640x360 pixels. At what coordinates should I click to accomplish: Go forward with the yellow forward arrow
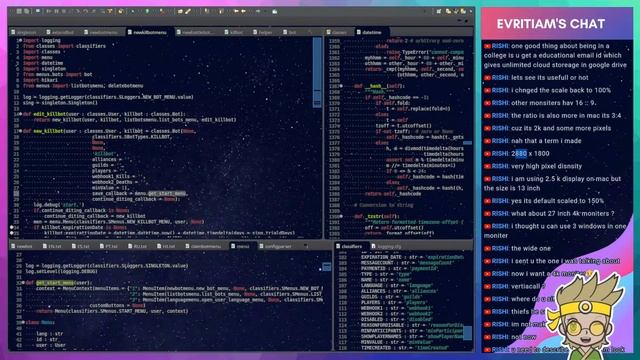pyautogui.click(x=245, y=11)
